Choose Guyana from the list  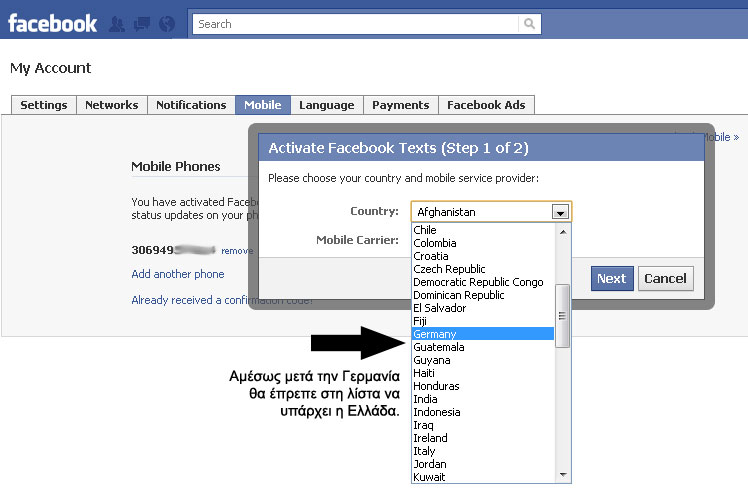(x=483, y=360)
